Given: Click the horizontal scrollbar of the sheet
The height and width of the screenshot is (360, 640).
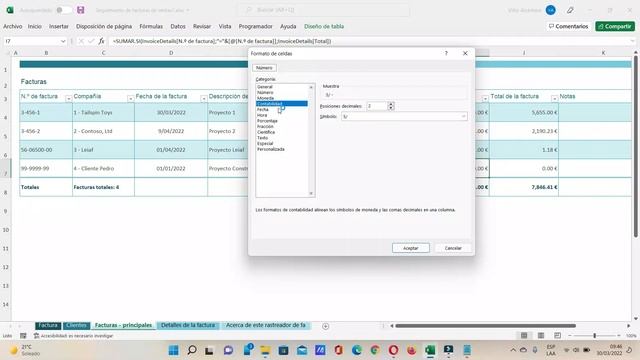Looking at the screenshot, I should (485, 326).
